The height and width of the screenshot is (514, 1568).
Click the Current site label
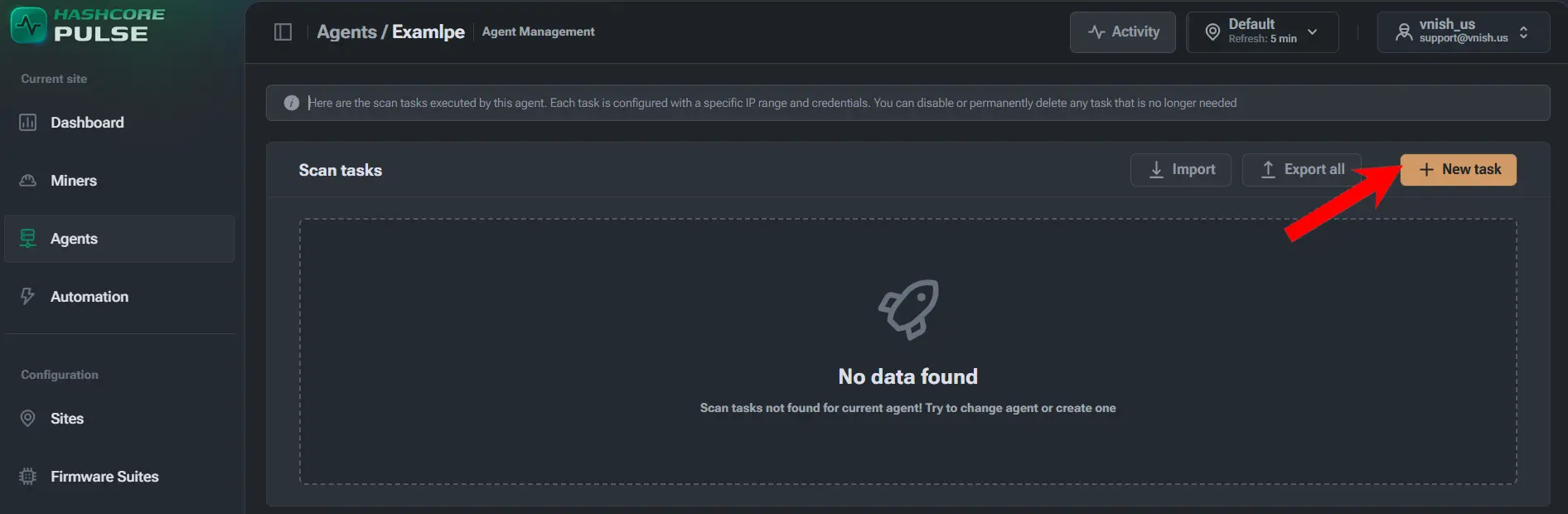54,79
